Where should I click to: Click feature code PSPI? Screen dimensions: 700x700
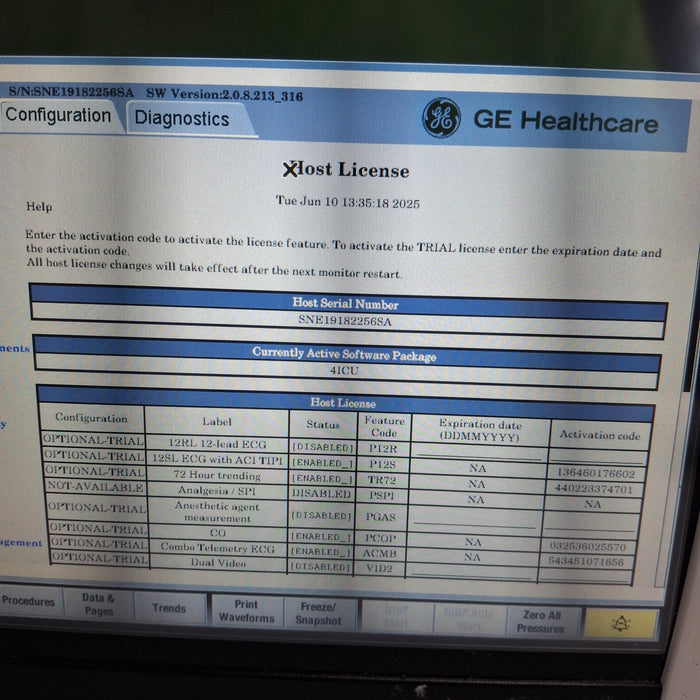pyautogui.click(x=381, y=495)
